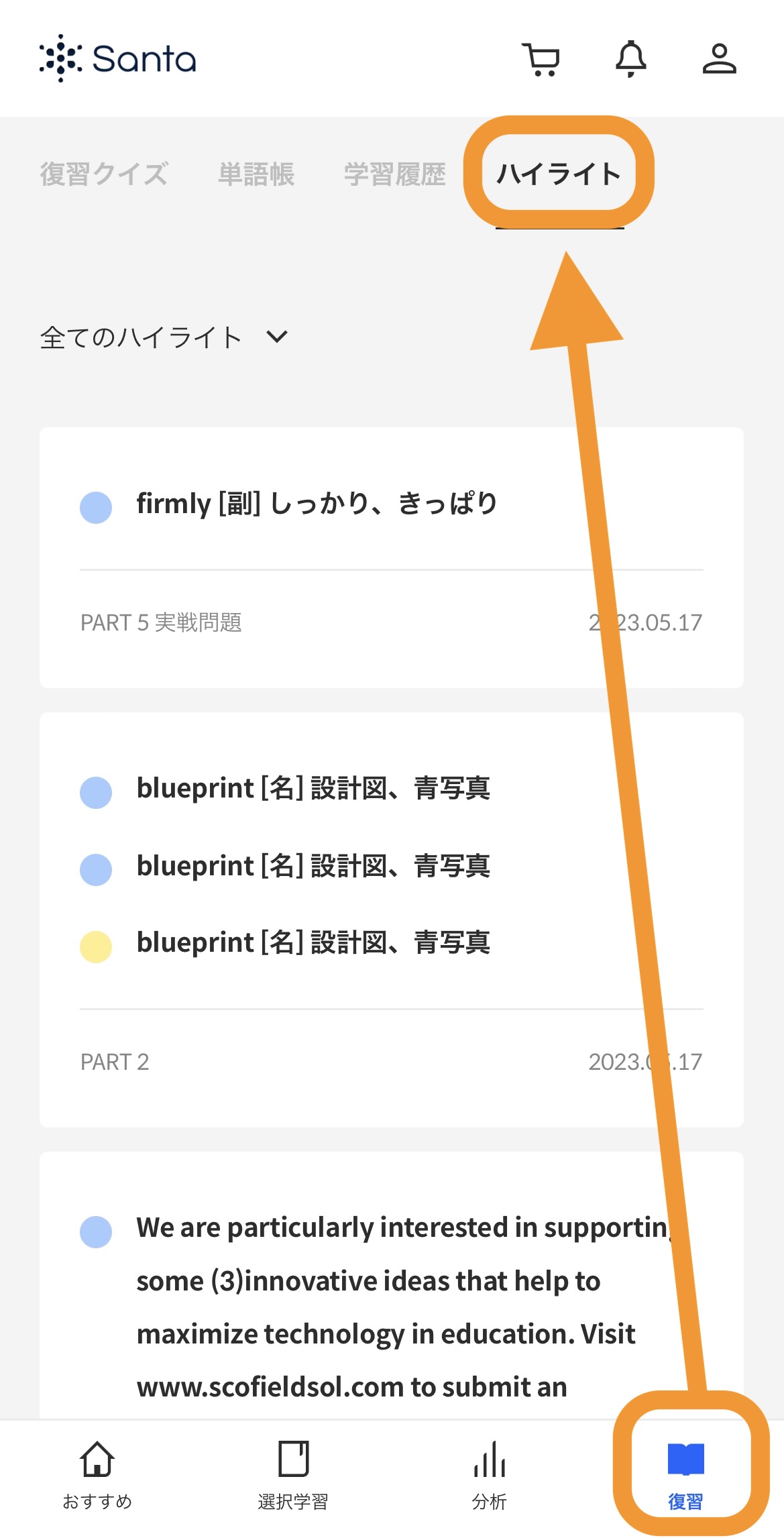The height and width of the screenshot is (1538, 784).
Task: Click the chevron beside 全てのハイライト
Action: click(x=277, y=337)
